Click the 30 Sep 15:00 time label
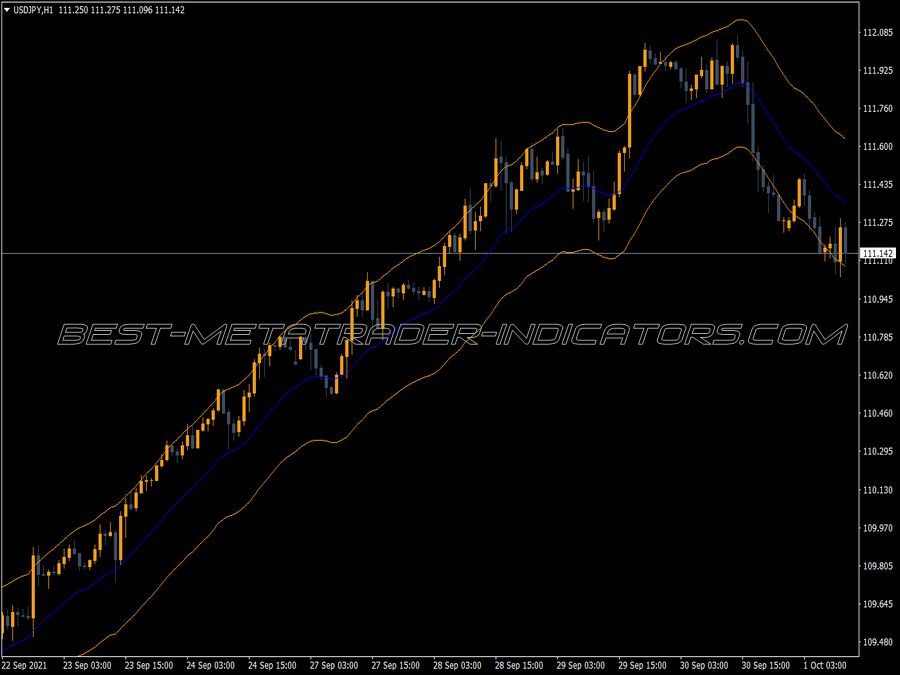900x675 pixels. click(766, 666)
